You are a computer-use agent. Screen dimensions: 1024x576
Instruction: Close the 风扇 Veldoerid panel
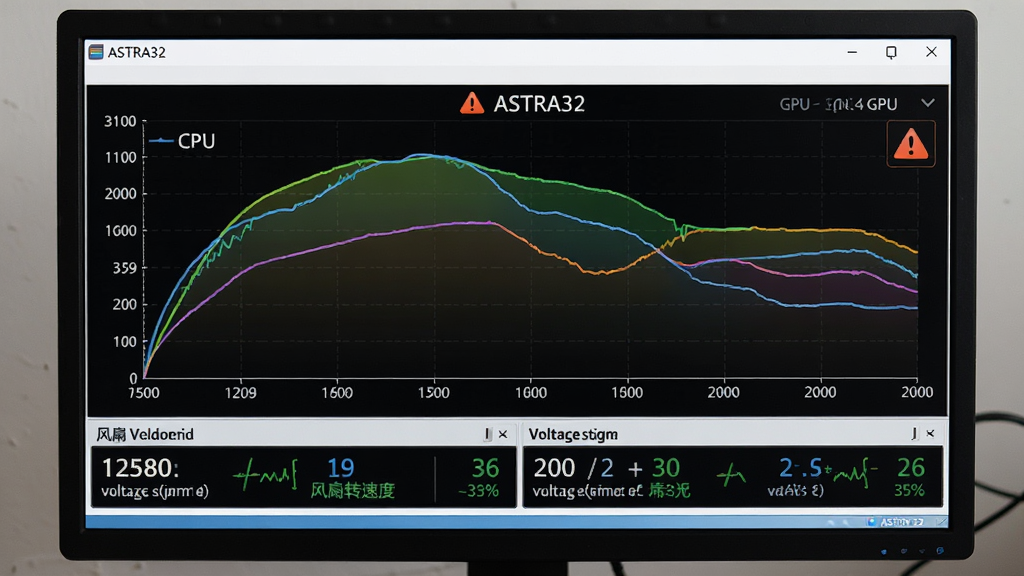pyautogui.click(x=503, y=434)
